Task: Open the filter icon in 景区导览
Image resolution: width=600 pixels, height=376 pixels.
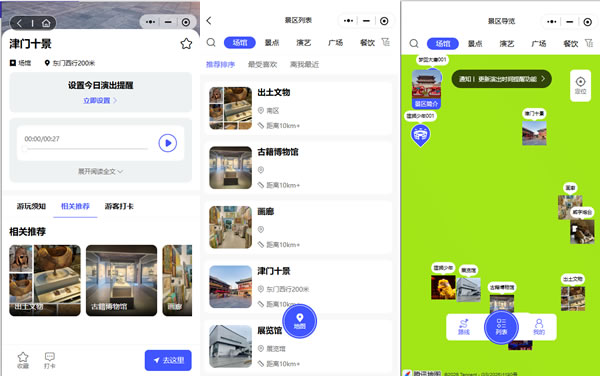Action: 589,43
